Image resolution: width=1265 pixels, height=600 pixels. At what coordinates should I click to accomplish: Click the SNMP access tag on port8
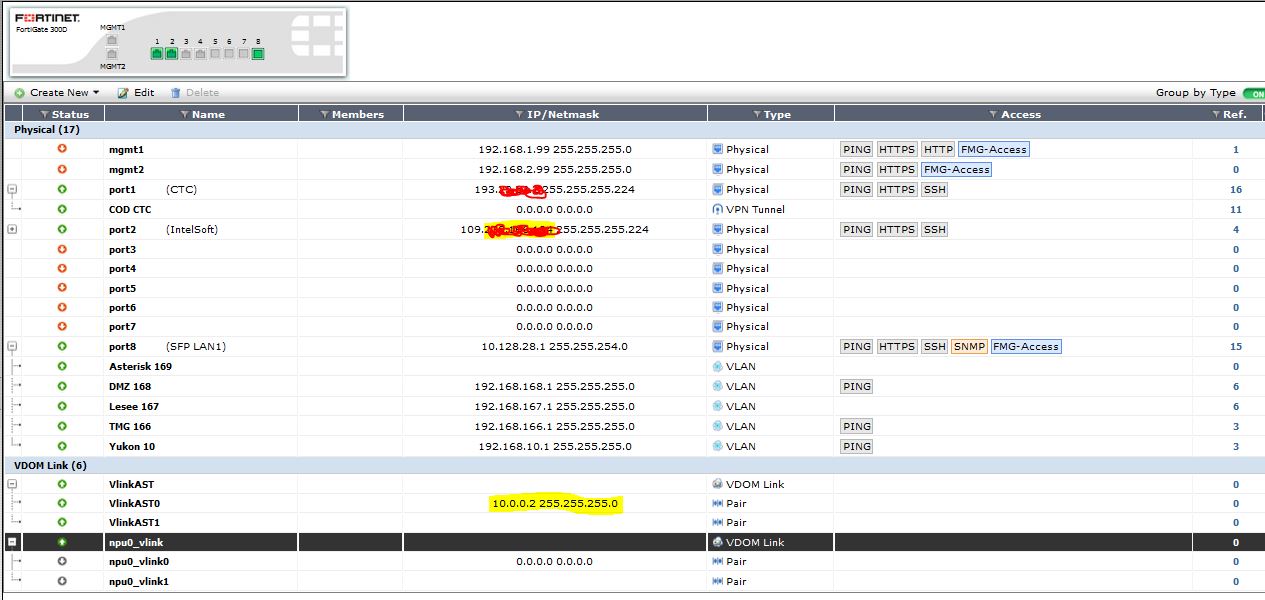click(x=969, y=346)
